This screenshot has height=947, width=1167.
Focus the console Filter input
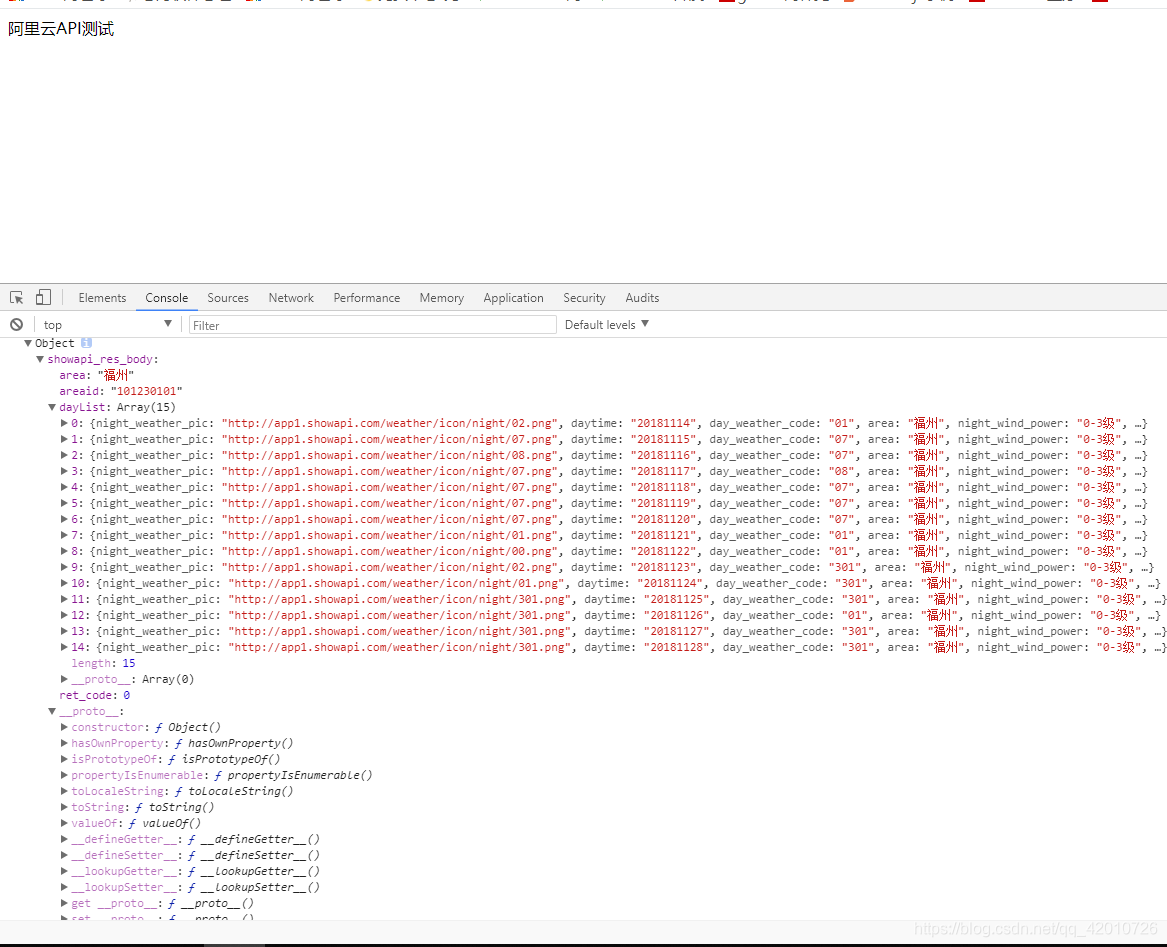[x=372, y=325]
